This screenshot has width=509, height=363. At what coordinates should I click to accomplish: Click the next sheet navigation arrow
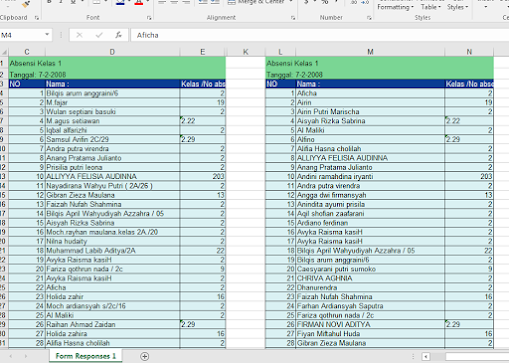(x=26, y=356)
